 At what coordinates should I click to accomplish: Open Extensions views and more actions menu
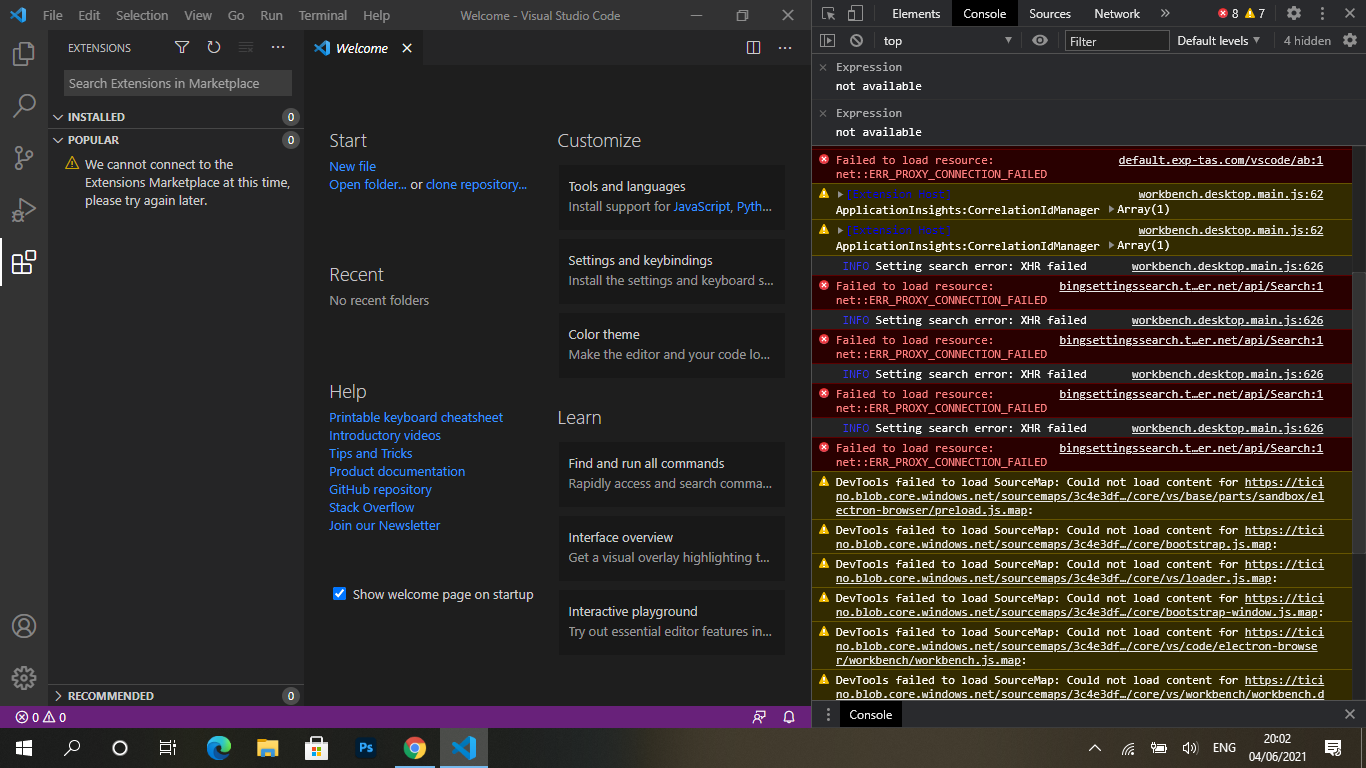click(x=278, y=48)
